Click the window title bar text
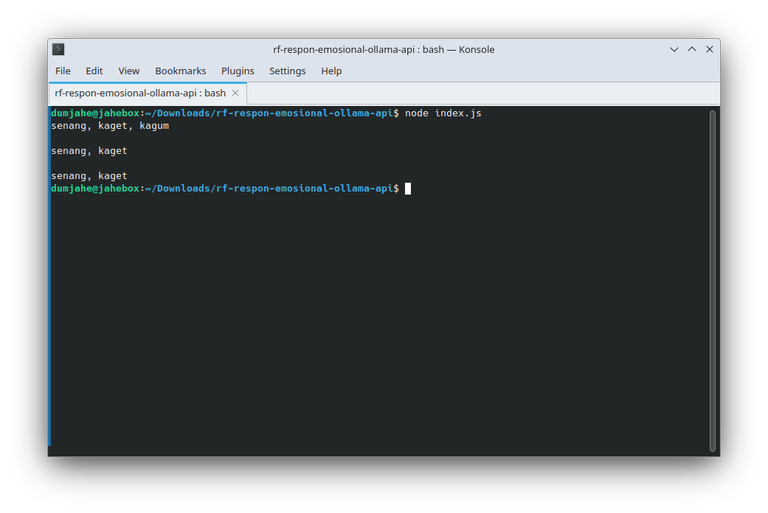768x513 pixels. (x=384, y=49)
